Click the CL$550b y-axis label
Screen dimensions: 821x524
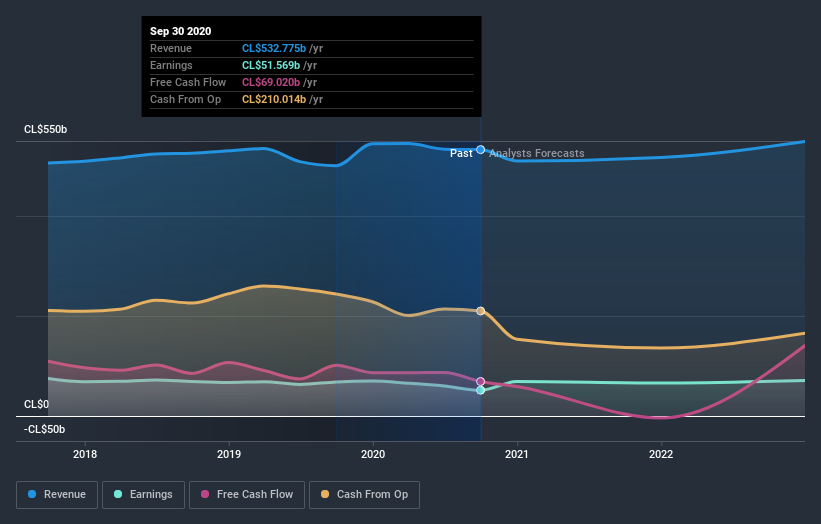pos(46,129)
